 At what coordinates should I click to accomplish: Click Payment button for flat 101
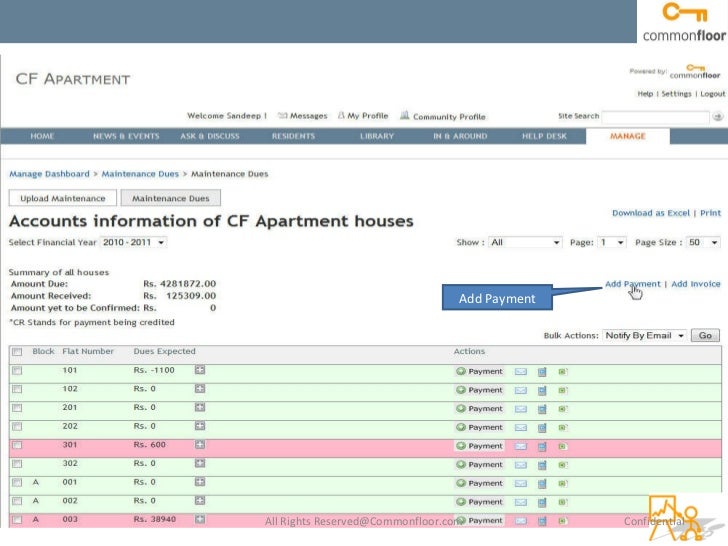pos(479,371)
